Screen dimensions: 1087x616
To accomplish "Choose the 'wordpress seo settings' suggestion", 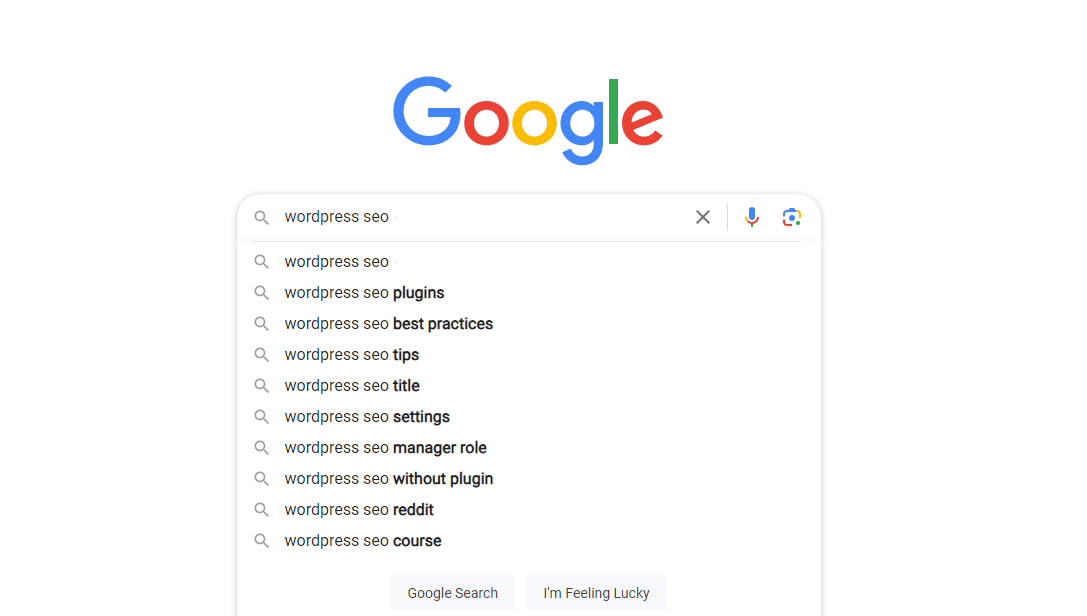I will 366,416.
